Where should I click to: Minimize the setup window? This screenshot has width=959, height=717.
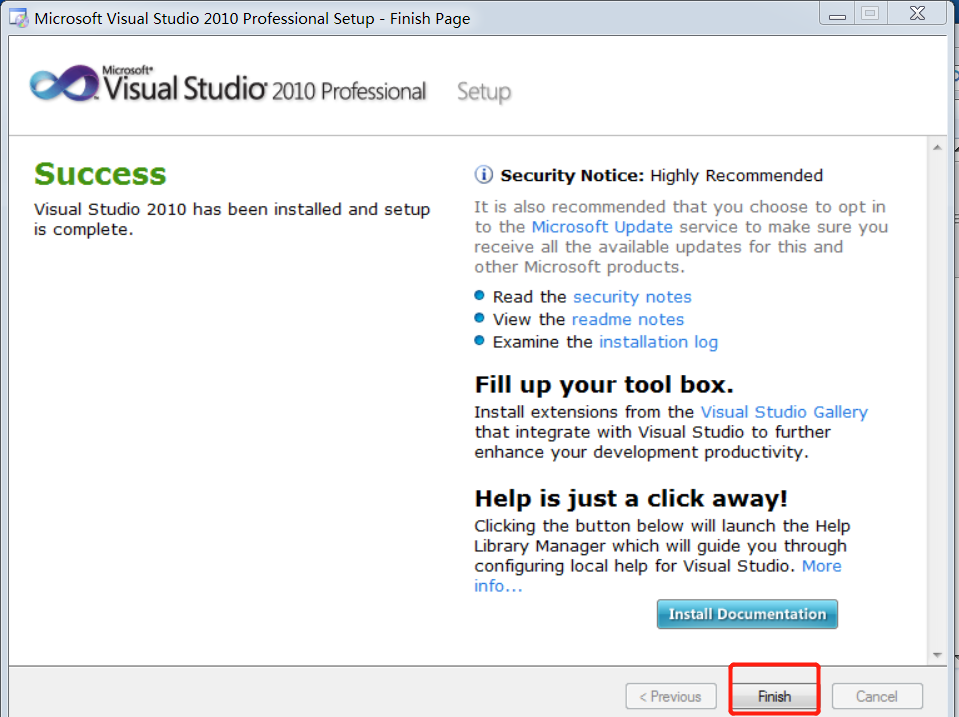836,14
